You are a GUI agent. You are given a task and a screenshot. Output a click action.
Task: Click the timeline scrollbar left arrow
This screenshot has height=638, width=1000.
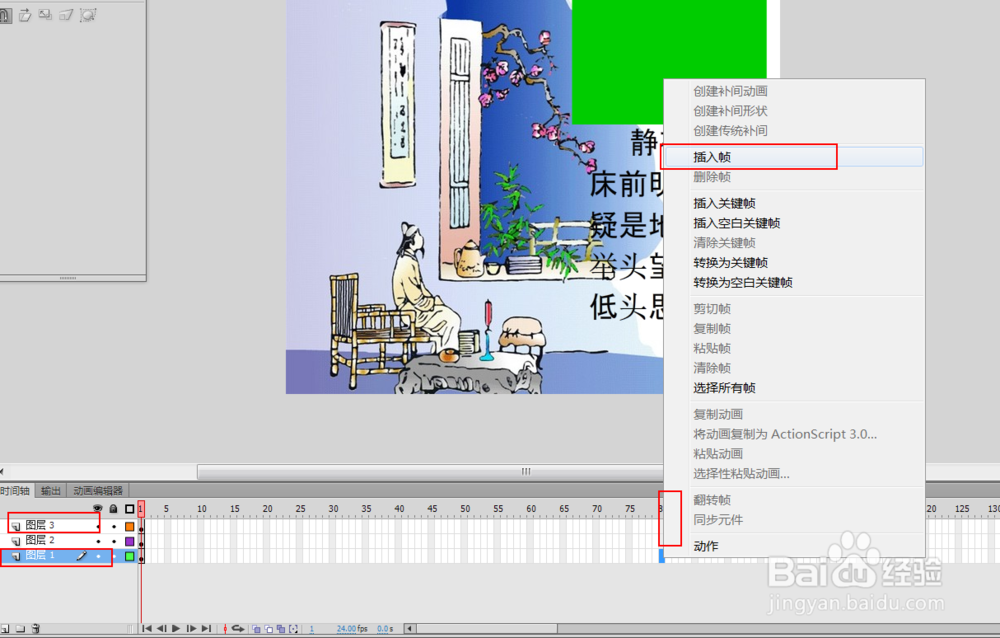pos(409,629)
